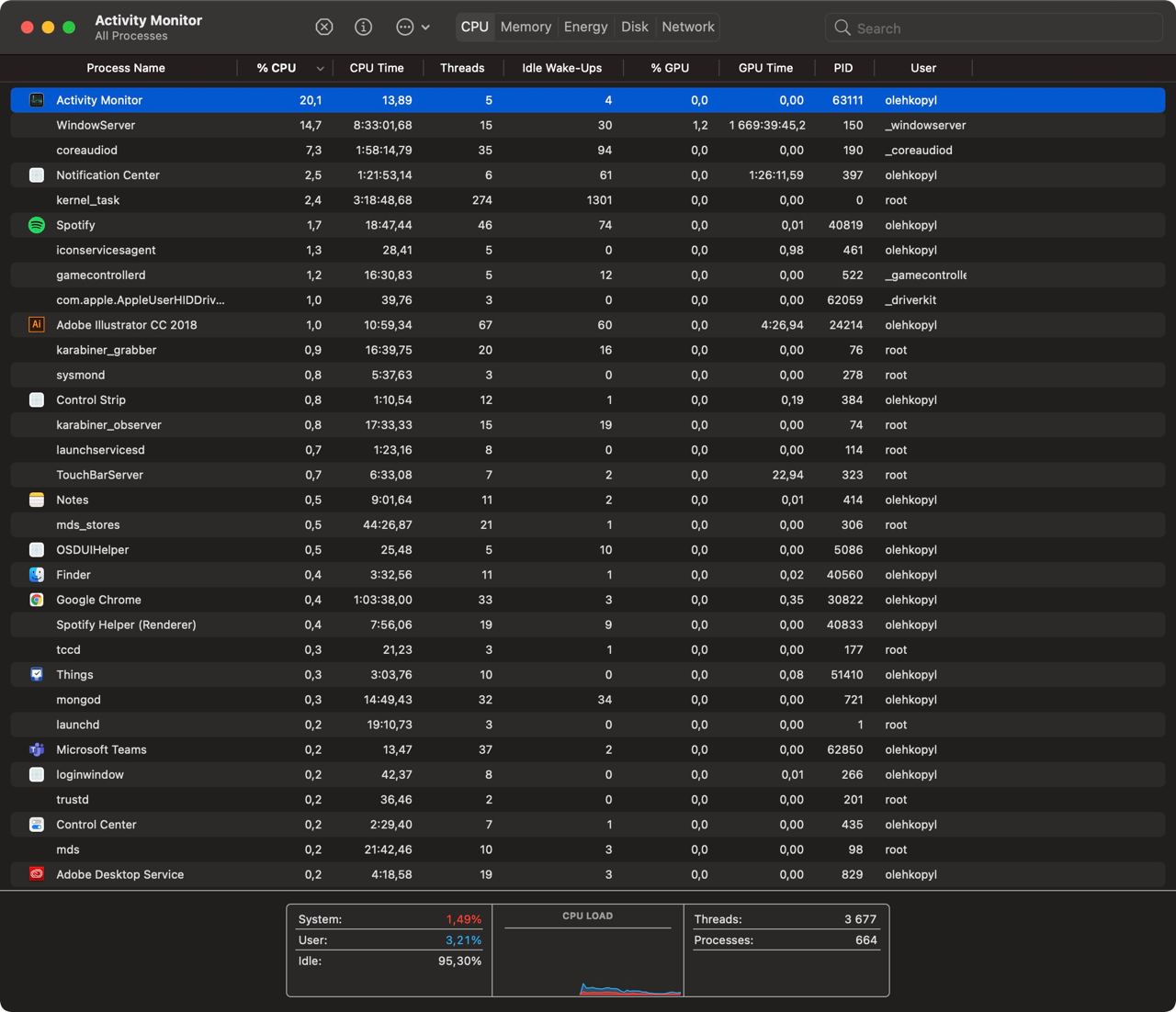This screenshot has height=1012, width=1176.
Task: Click the Idle 95,30% value
Action: (x=459, y=961)
